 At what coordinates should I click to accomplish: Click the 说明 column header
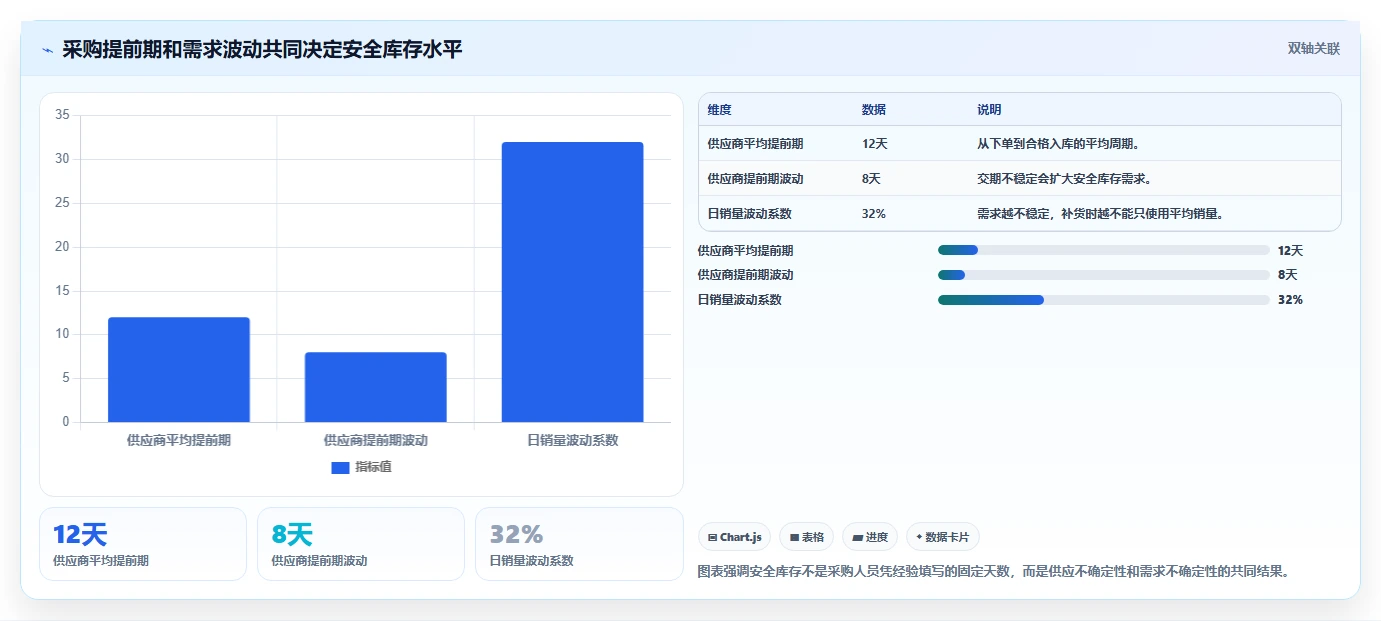[989, 110]
